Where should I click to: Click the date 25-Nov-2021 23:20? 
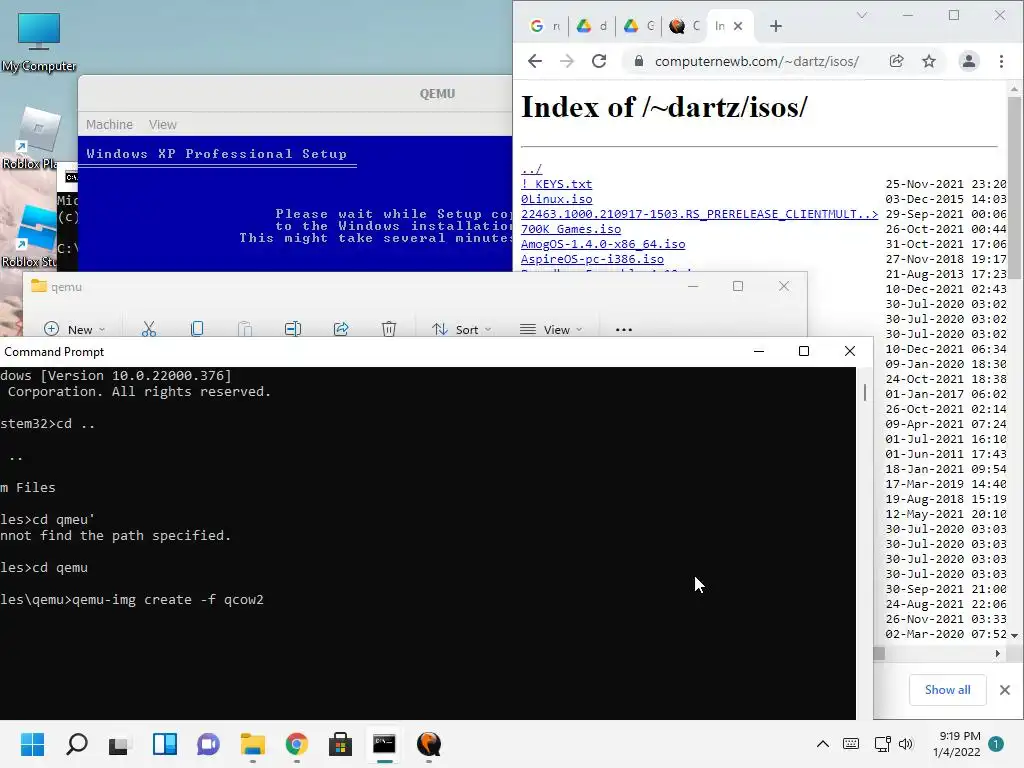[x=946, y=184]
